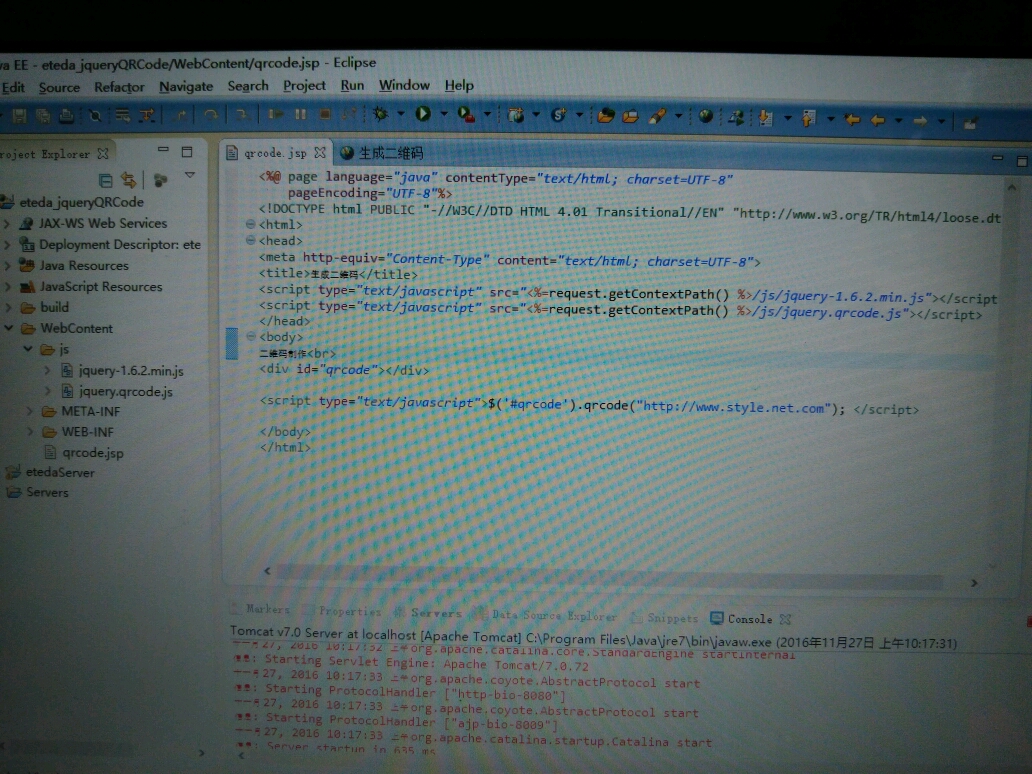Click the Suspend (pause) debug icon
This screenshot has width=1032, height=774.
pos(301,115)
